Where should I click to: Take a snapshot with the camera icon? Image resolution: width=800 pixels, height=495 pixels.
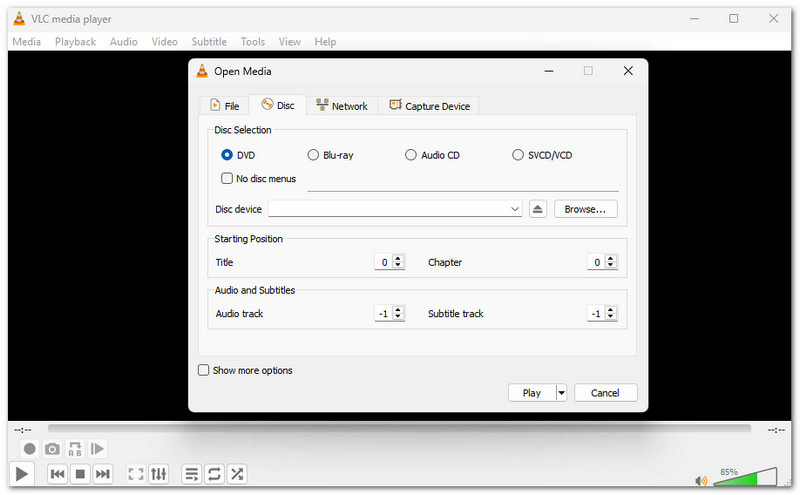(x=52, y=449)
